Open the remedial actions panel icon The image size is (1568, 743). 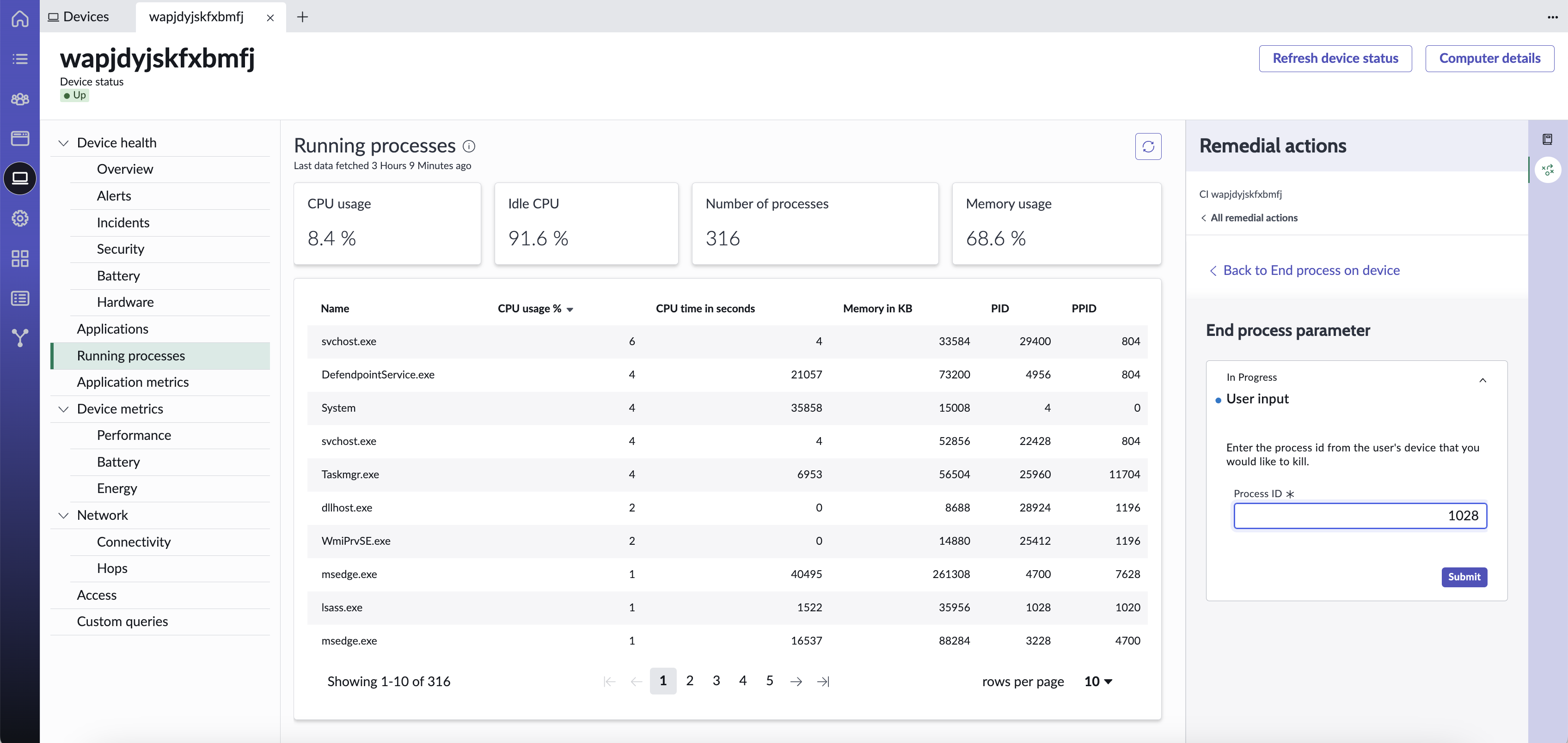pos(1548,170)
